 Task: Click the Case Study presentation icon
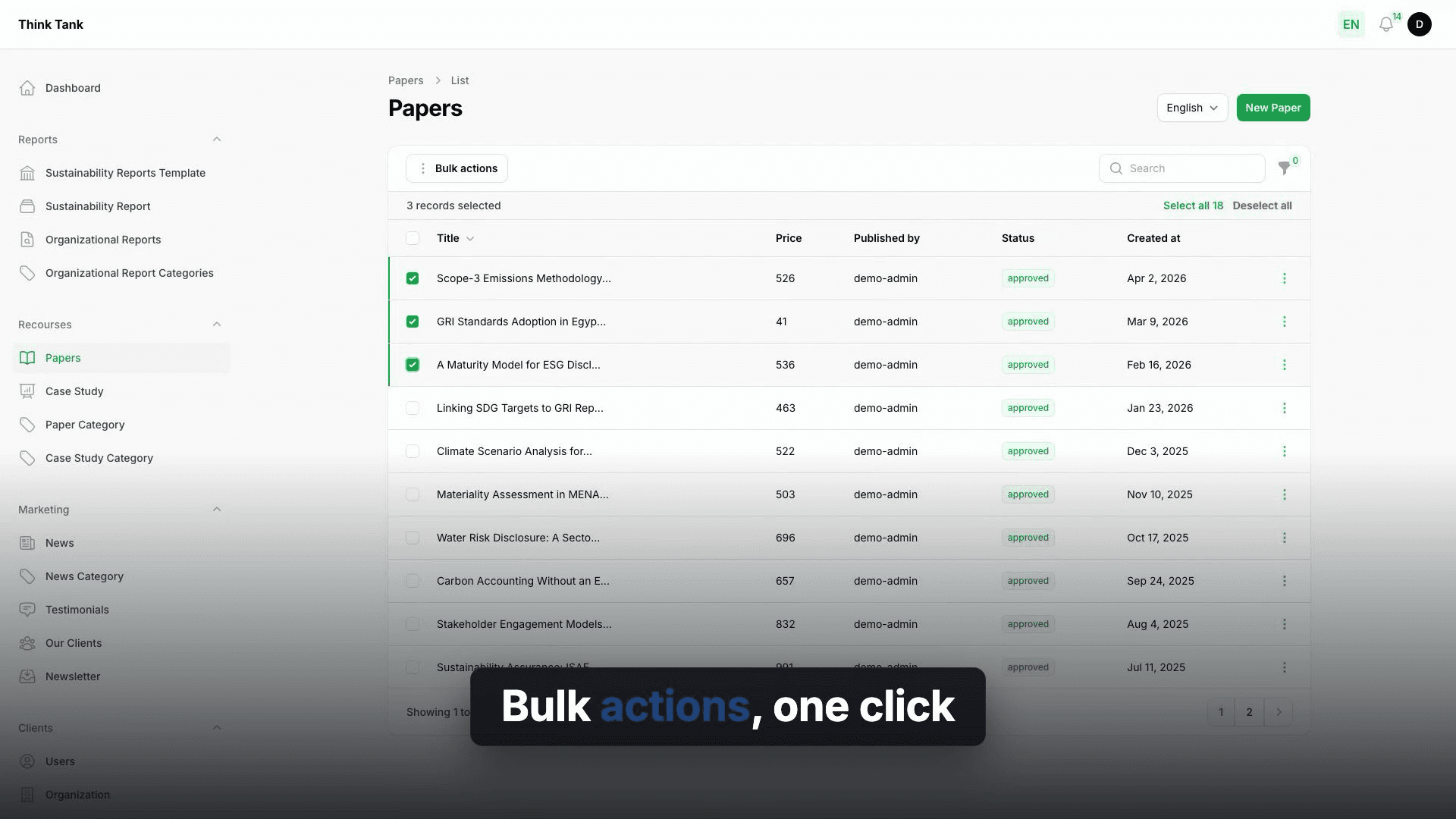(27, 391)
